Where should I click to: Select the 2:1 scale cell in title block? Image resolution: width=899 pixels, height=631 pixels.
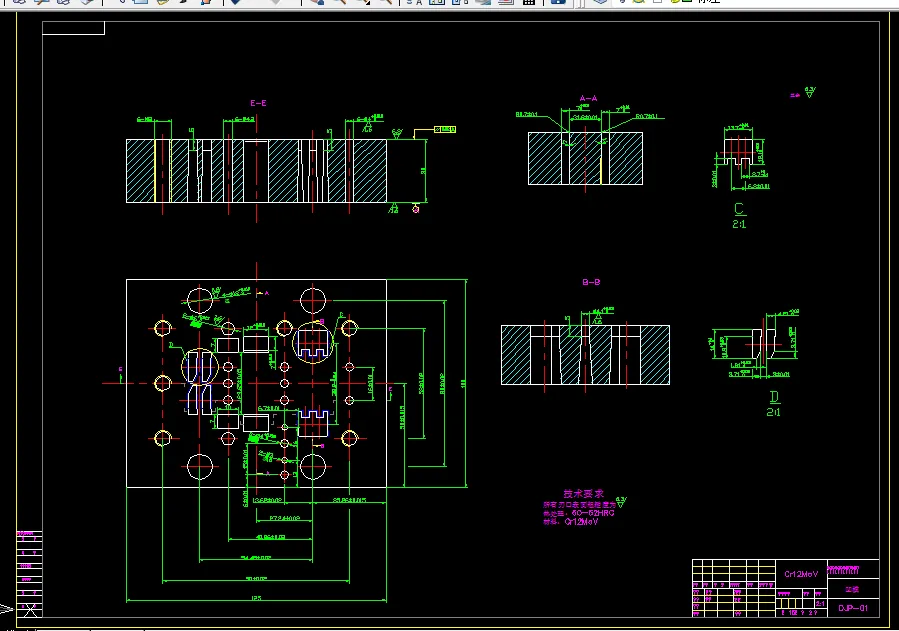point(820,603)
